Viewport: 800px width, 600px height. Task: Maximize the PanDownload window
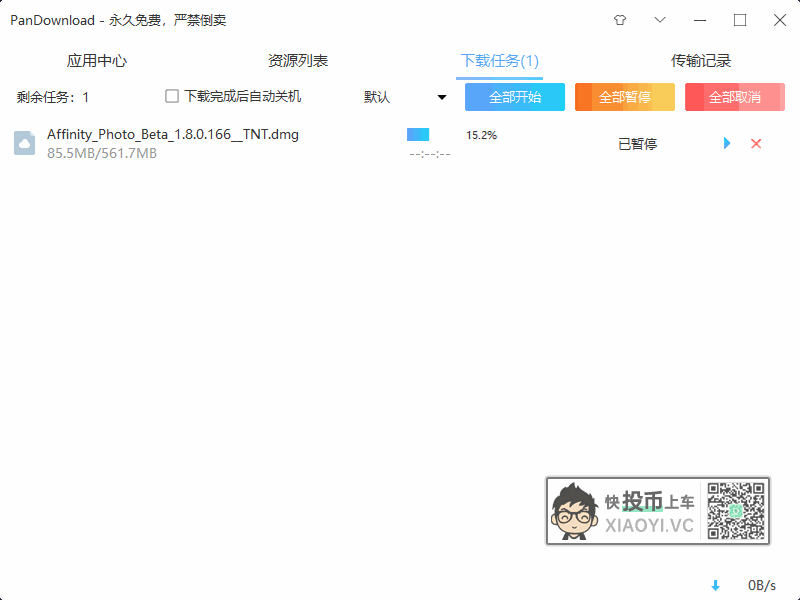[740, 20]
